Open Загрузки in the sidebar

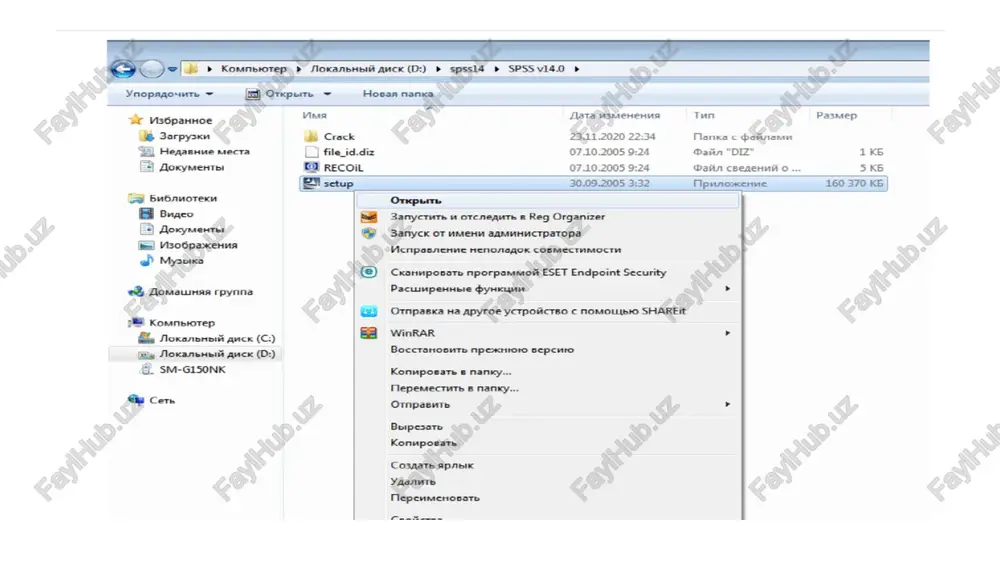[x=184, y=136]
